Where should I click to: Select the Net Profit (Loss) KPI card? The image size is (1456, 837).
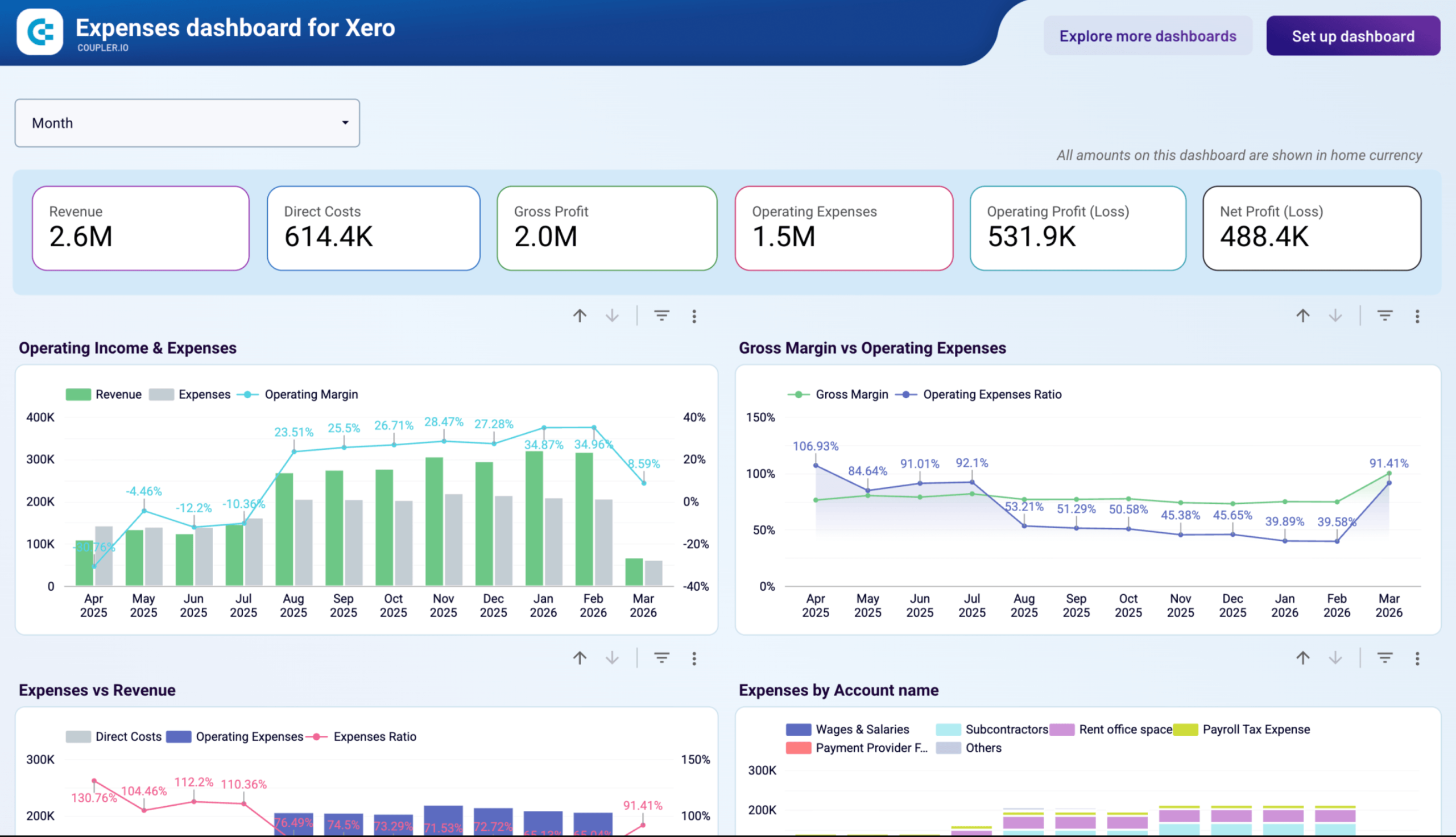pyautogui.click(x=1311, y=228)
